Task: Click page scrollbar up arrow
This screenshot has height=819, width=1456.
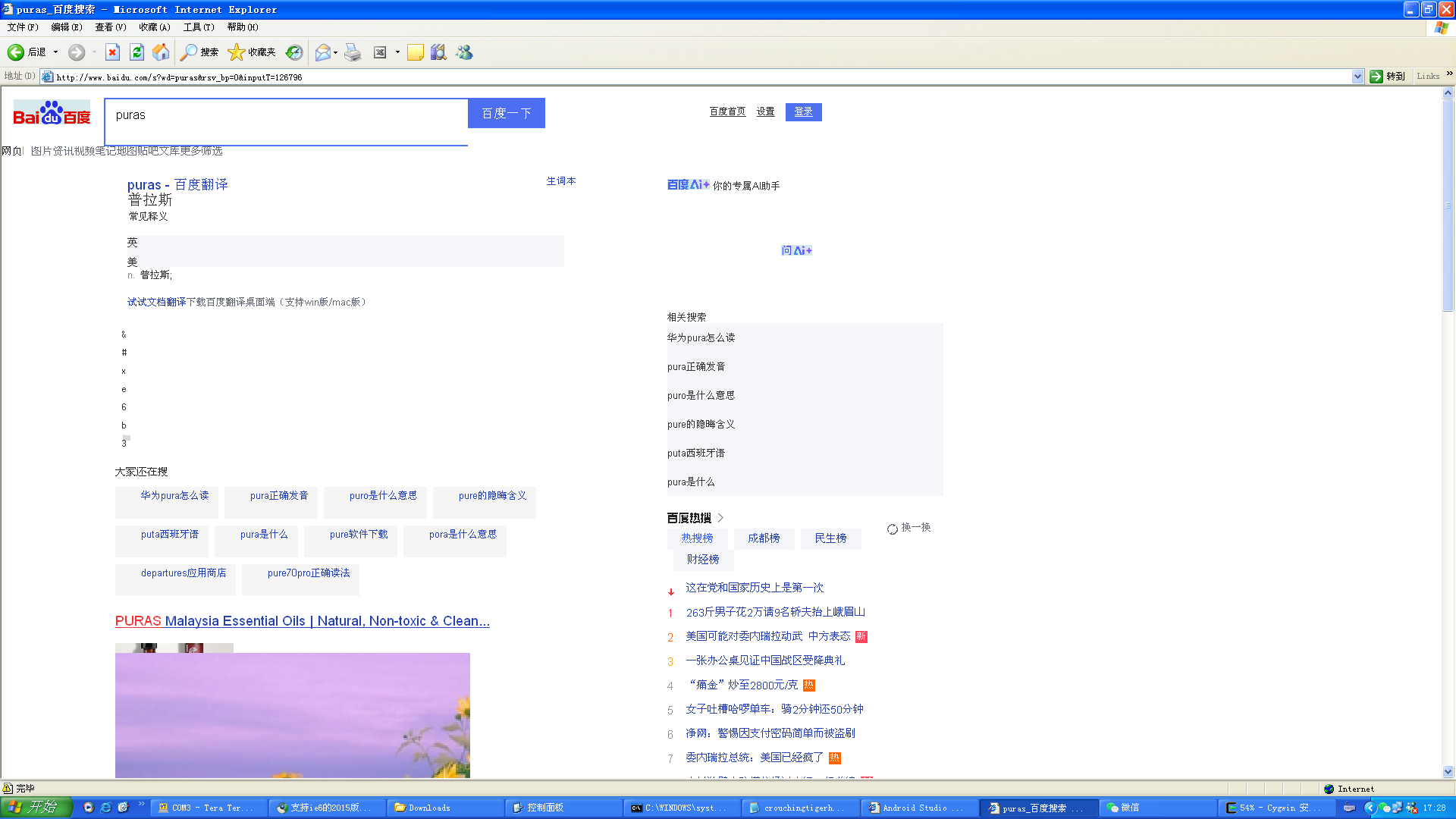Action: 1448,93
